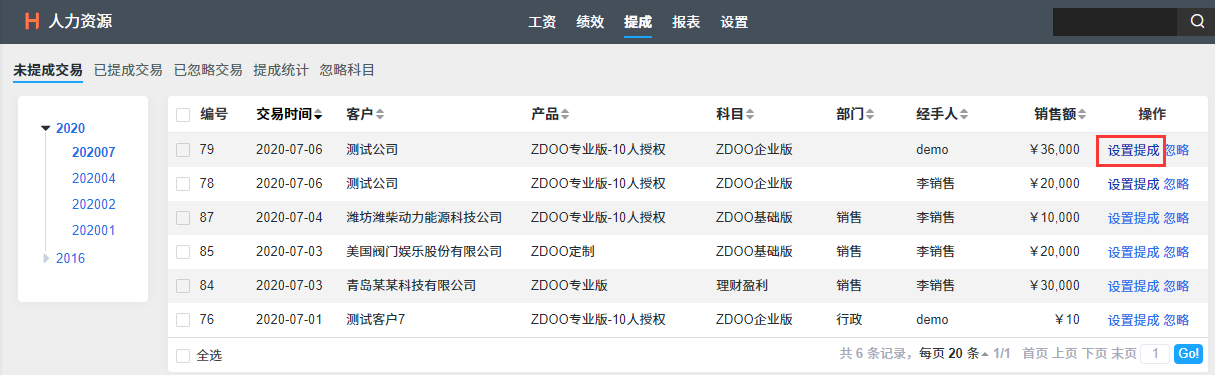Switch to the 已提成交易 tab
The width and height of the screenshot is (1215, 375).
tap(128, 70)
